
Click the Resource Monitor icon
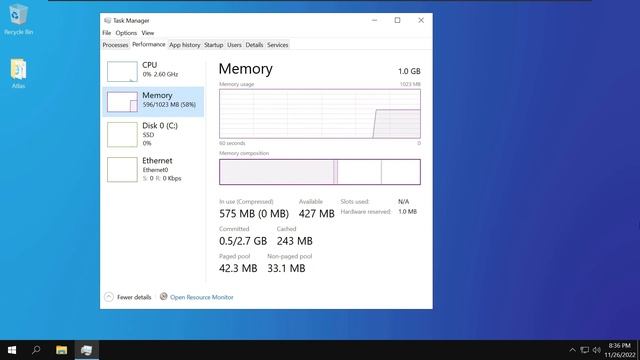point(163,296)
